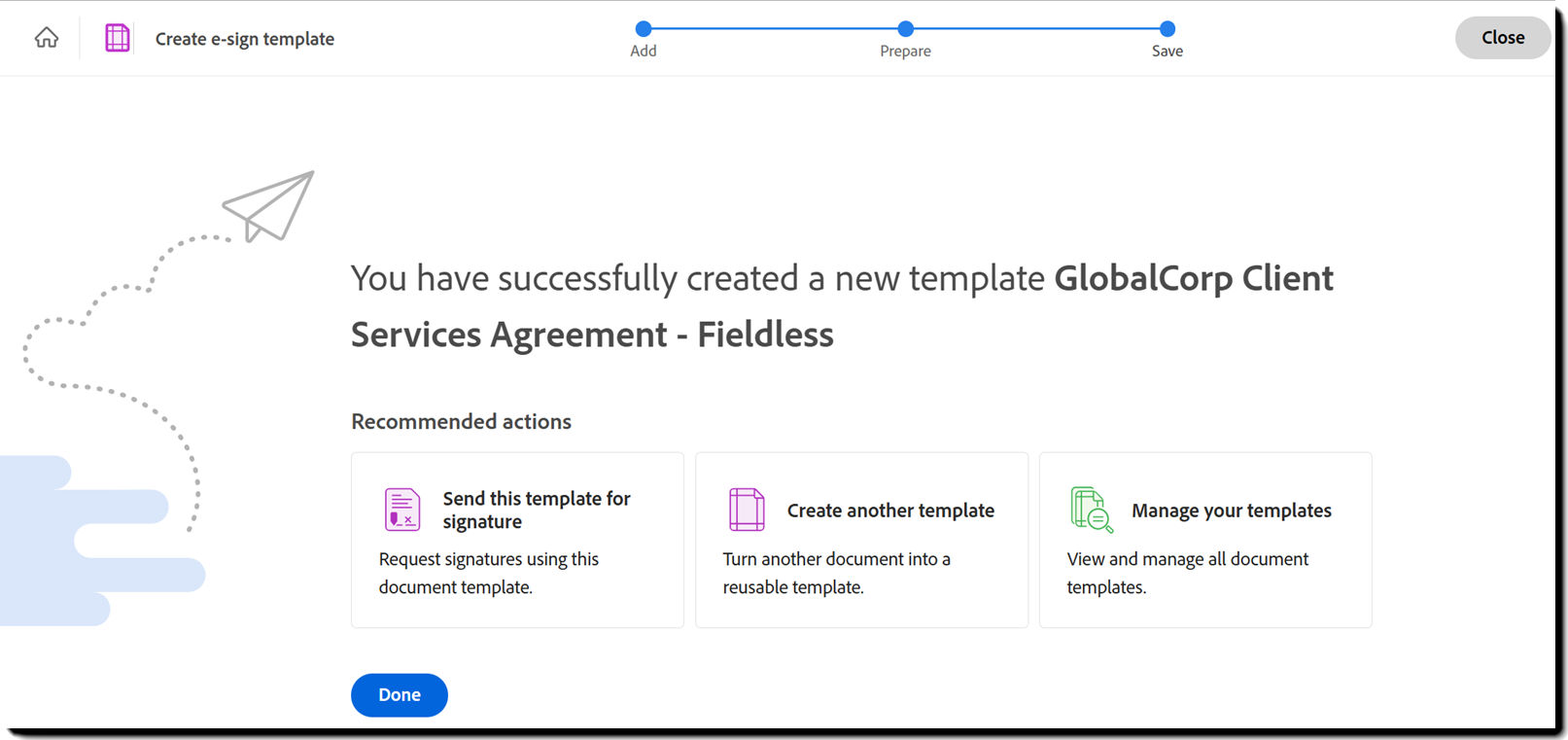
Task: Click "Request signatures using this document template."
Action: coord(489,573)
